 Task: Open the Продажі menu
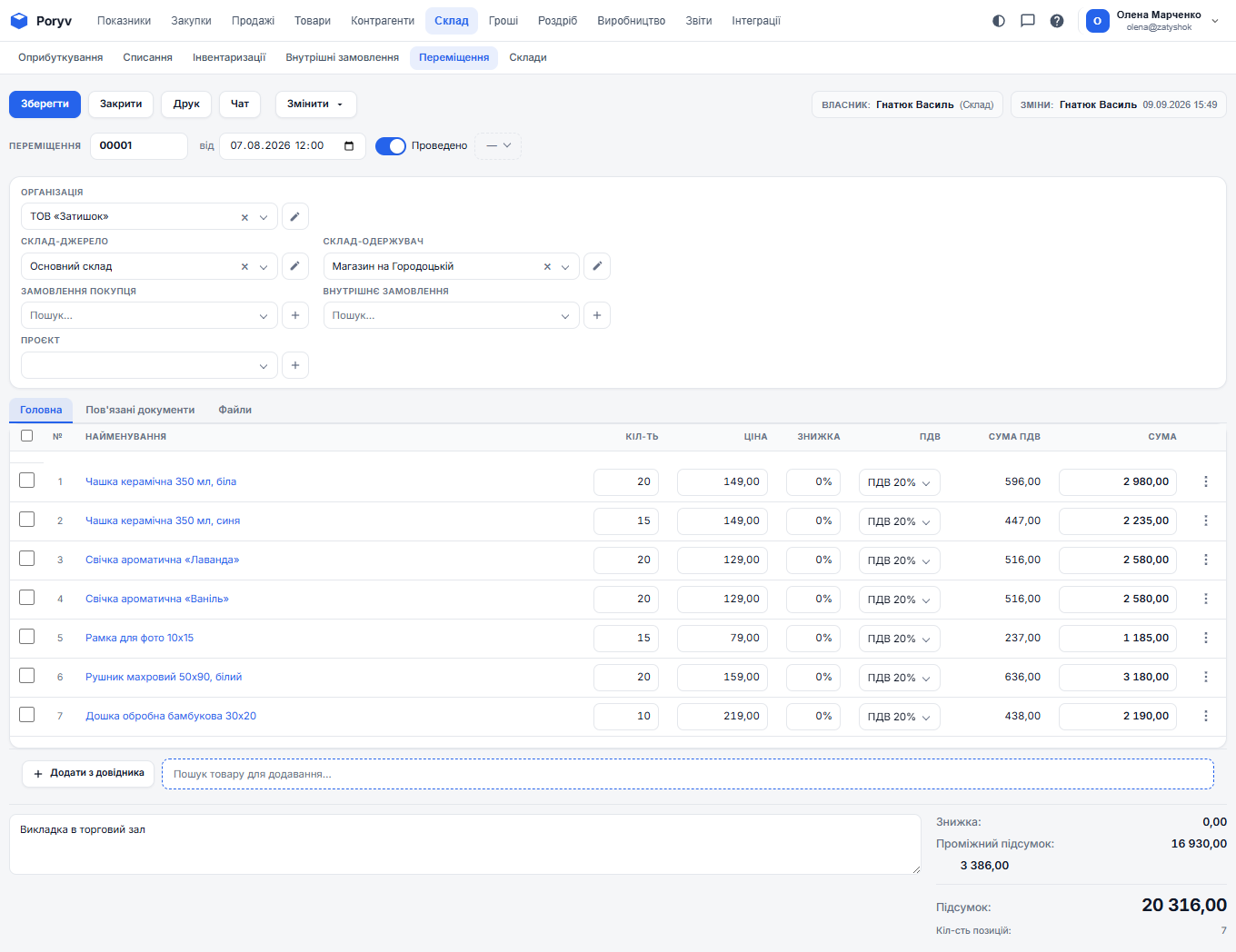coord(253,21)
